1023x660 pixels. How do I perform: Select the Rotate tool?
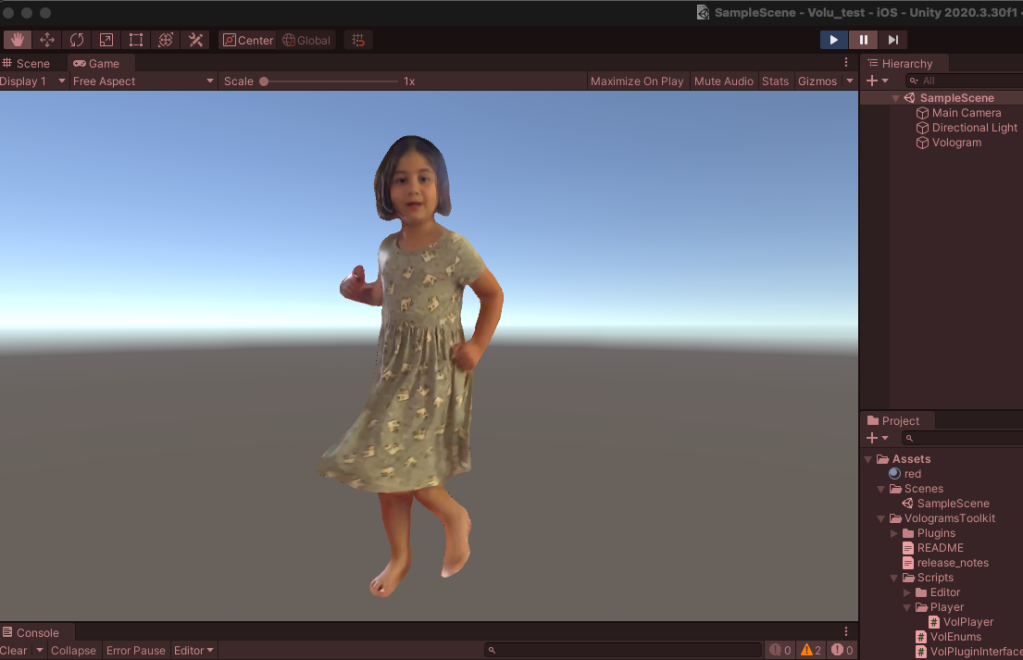click(x=77, y=40)
